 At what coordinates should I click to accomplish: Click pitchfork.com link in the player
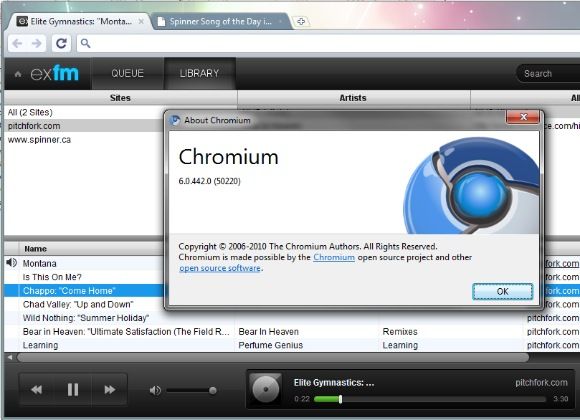click(x=541, y=383)
